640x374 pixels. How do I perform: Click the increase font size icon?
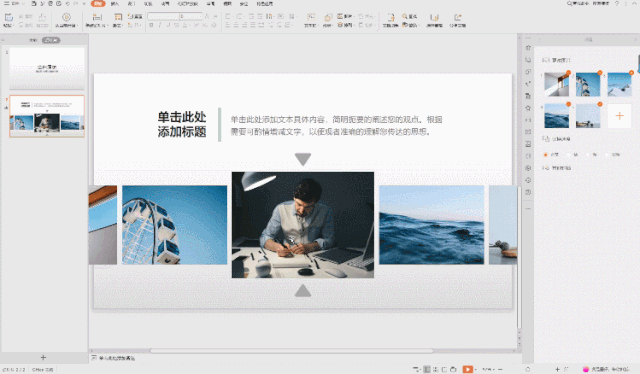click(207, 16)
